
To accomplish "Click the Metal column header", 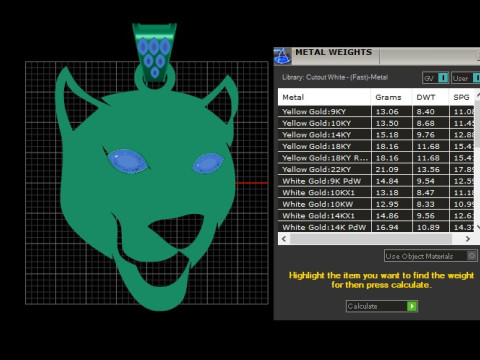I will (x=324, y=97).
